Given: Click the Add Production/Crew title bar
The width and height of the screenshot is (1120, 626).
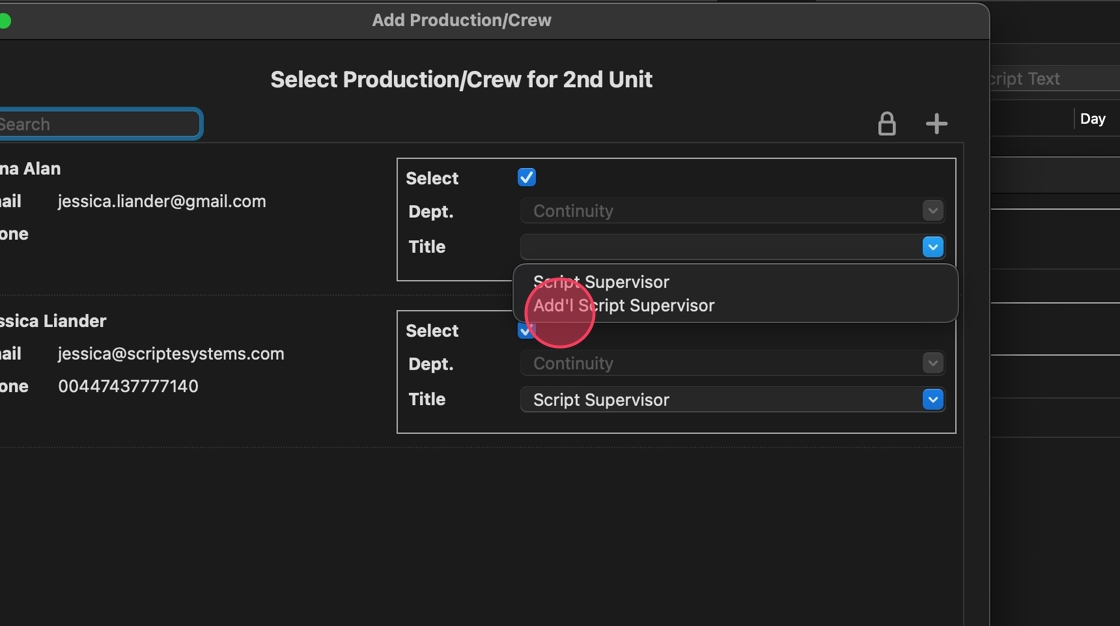Looking at the screenshot, I should [461, 20].
